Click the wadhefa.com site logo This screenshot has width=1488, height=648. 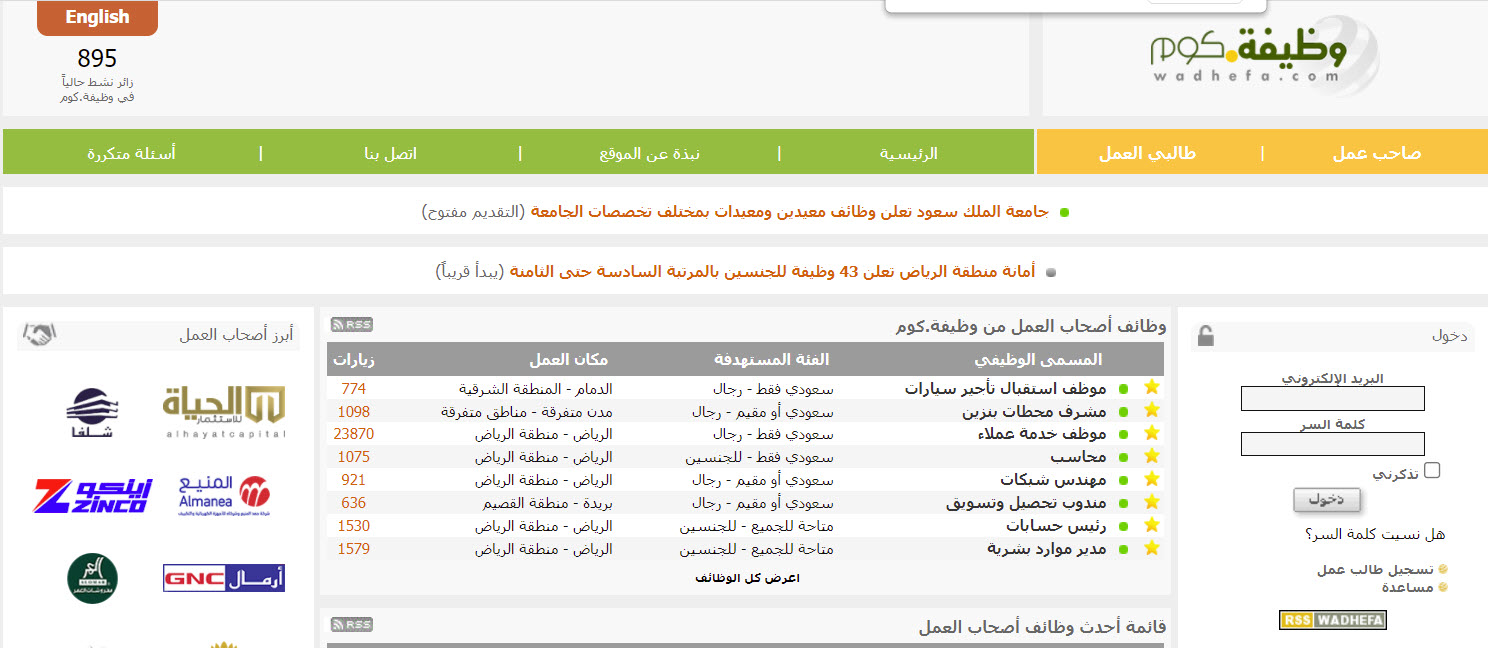click(1264, 55)
